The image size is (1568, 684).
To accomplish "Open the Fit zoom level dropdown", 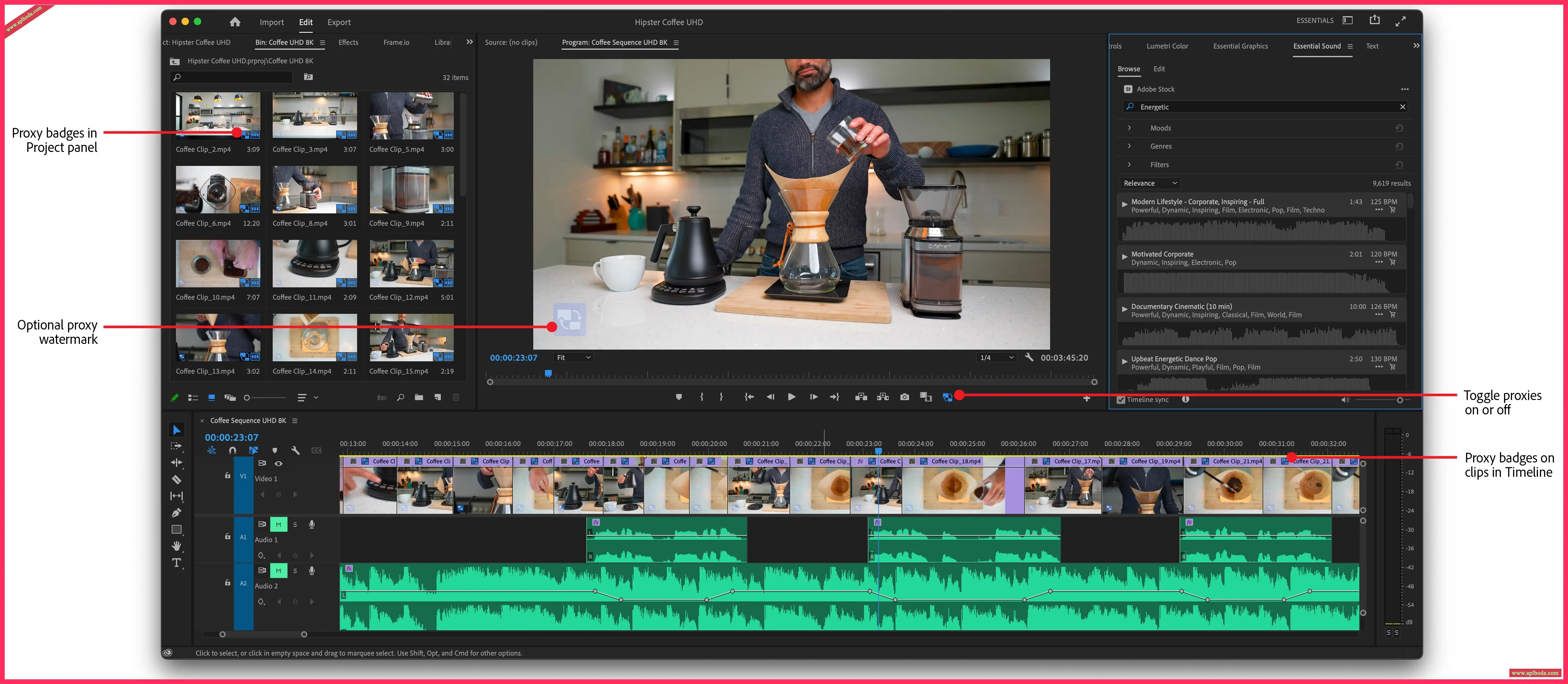I will 573,358.
